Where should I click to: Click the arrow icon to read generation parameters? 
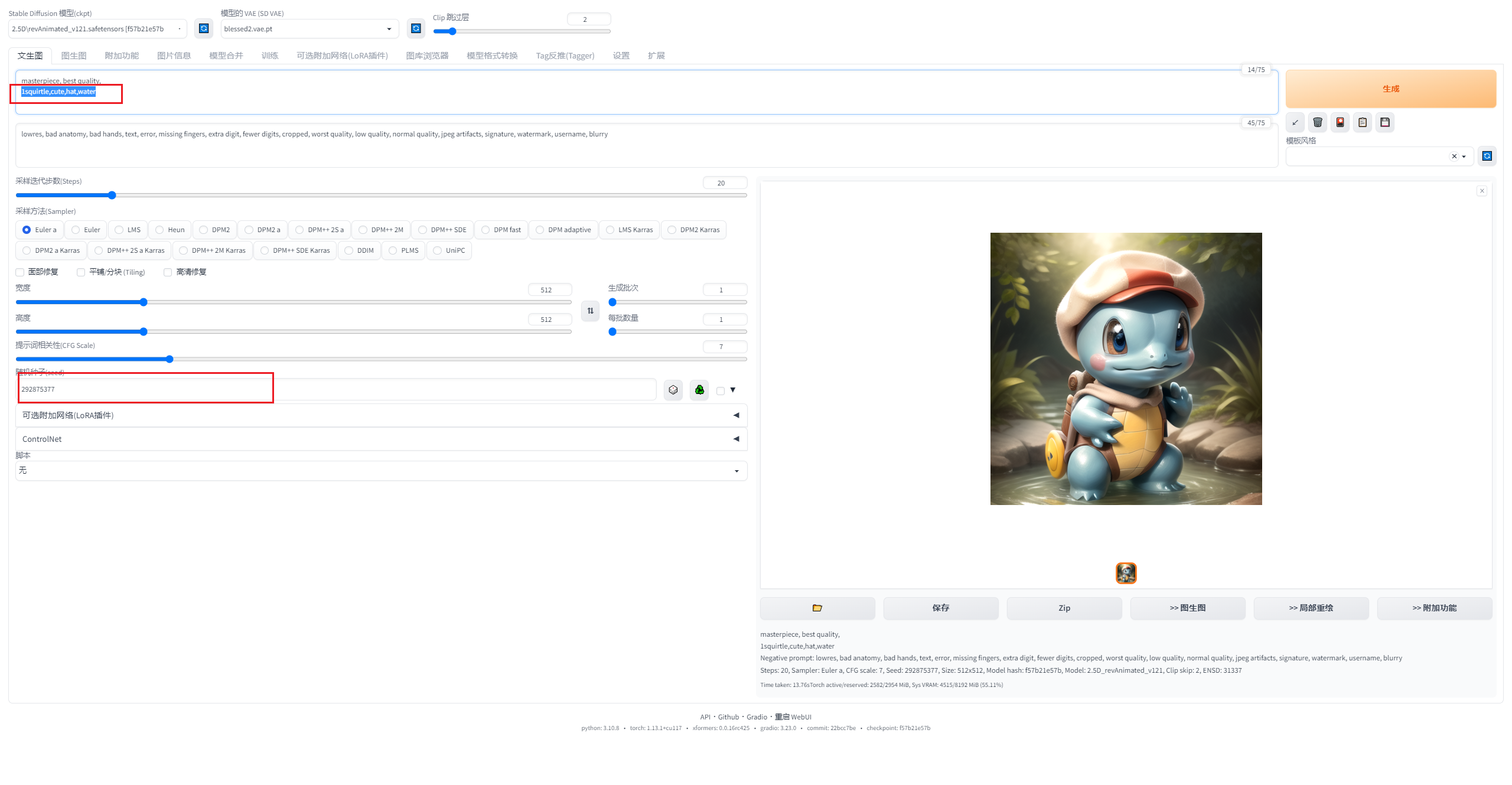pos(1295,122)
